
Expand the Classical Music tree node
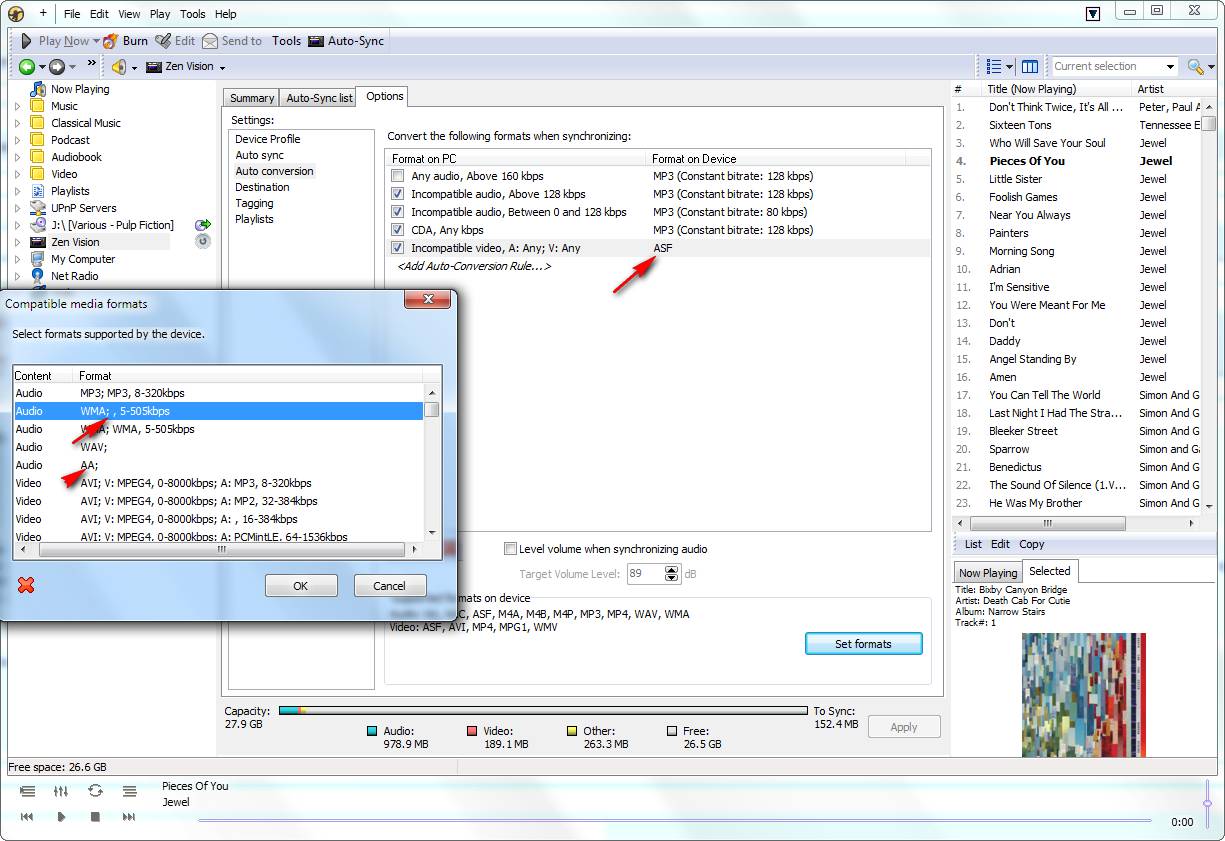pos(17,123)
